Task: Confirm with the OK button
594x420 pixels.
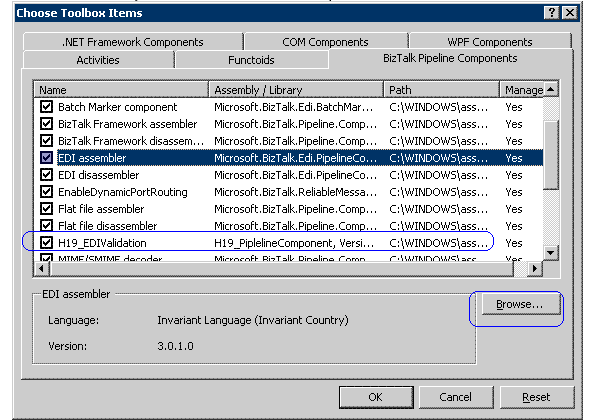Action: tap(376, 397)
